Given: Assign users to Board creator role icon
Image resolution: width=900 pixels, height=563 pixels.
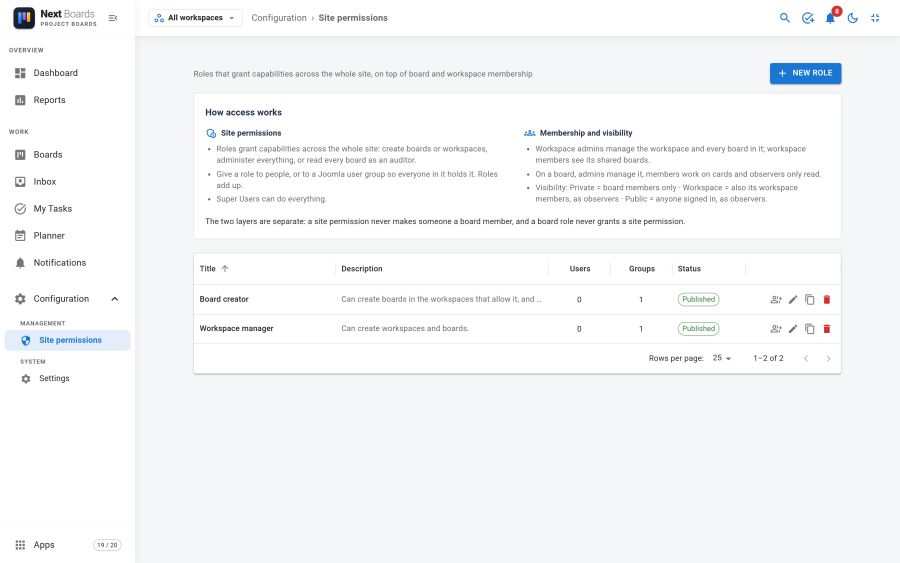Looking at the screenshot, I should point(776,300).
